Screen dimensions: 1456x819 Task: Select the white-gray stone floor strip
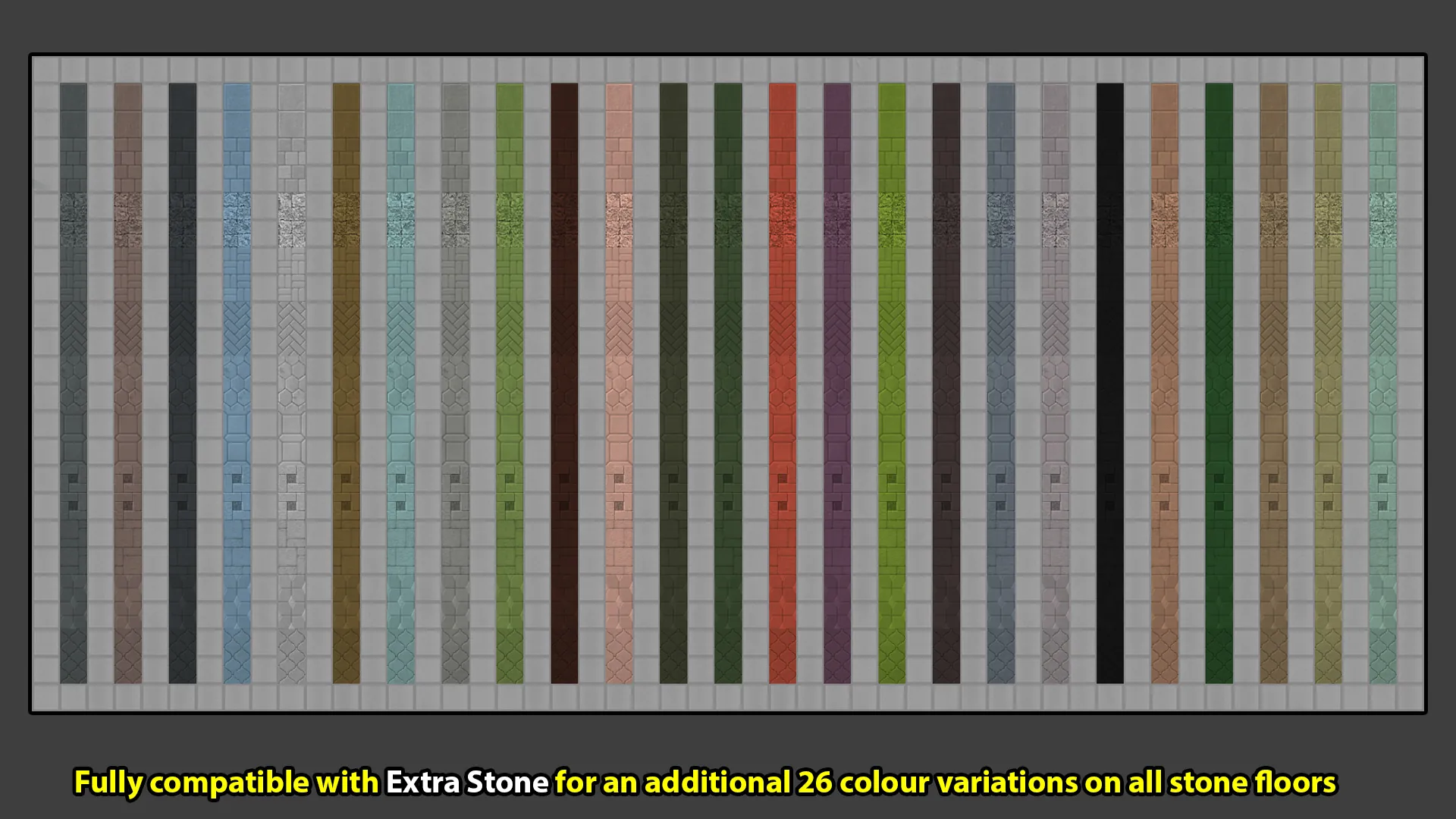[291, 383]
